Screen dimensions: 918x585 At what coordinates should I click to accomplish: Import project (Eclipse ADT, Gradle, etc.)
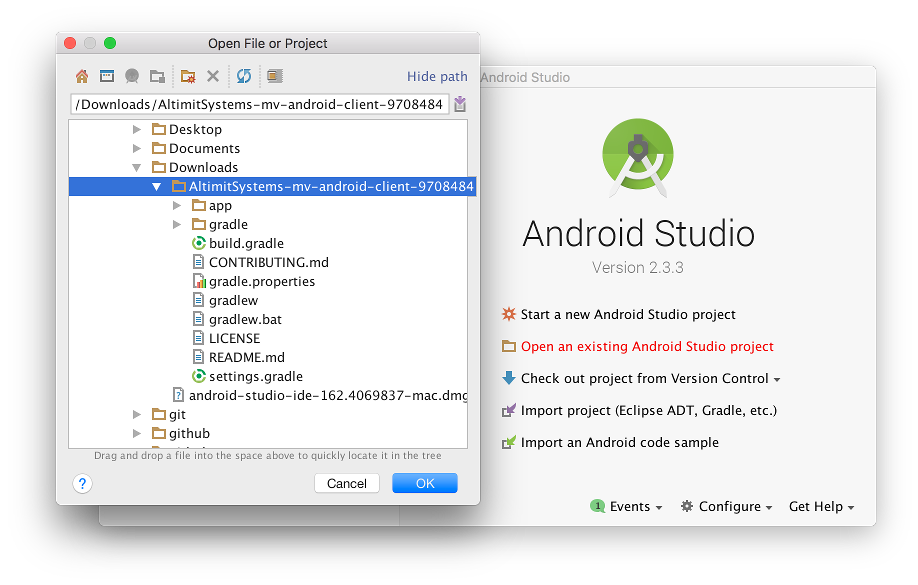(649, 410)
